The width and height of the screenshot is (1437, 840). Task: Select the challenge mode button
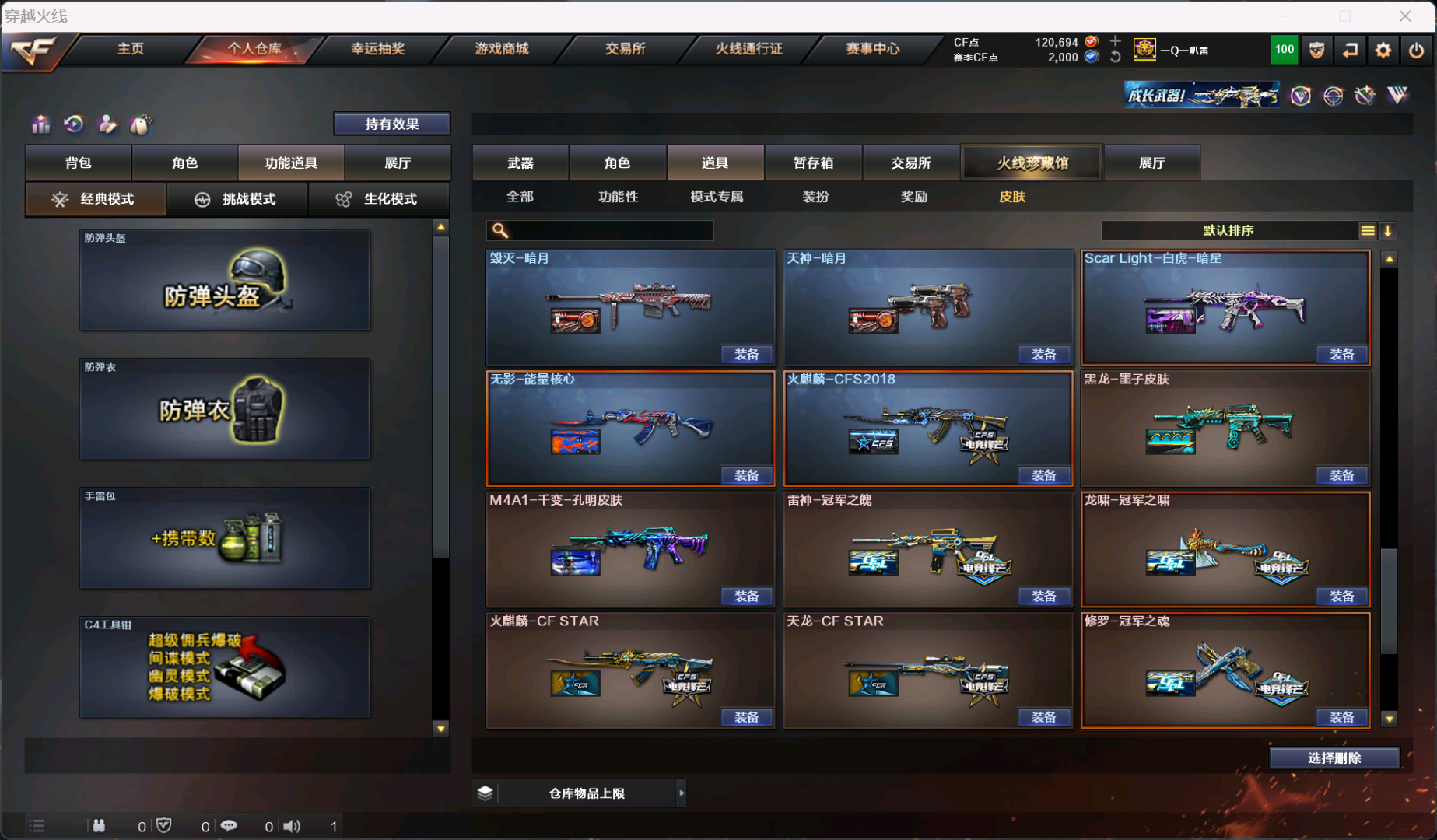(237, 199)
